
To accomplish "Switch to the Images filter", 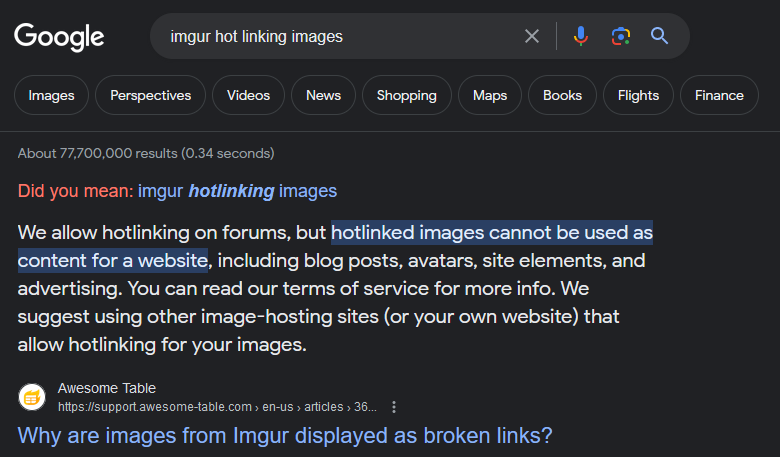I will coord(51,96).
